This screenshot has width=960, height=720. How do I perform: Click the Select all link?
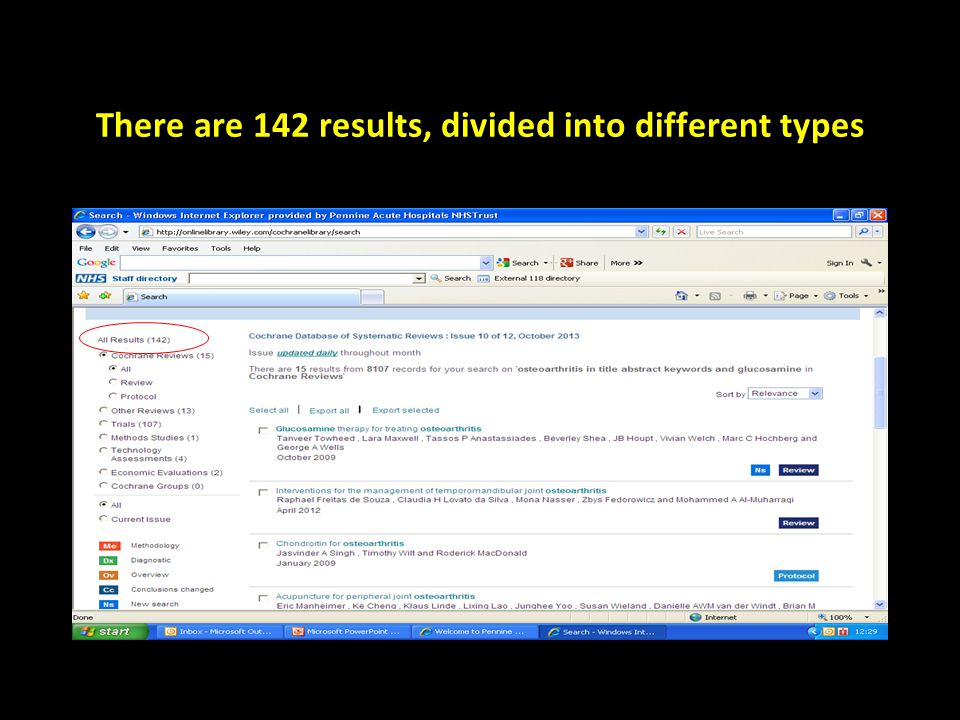pyautogui.click(x=268, y=410)
